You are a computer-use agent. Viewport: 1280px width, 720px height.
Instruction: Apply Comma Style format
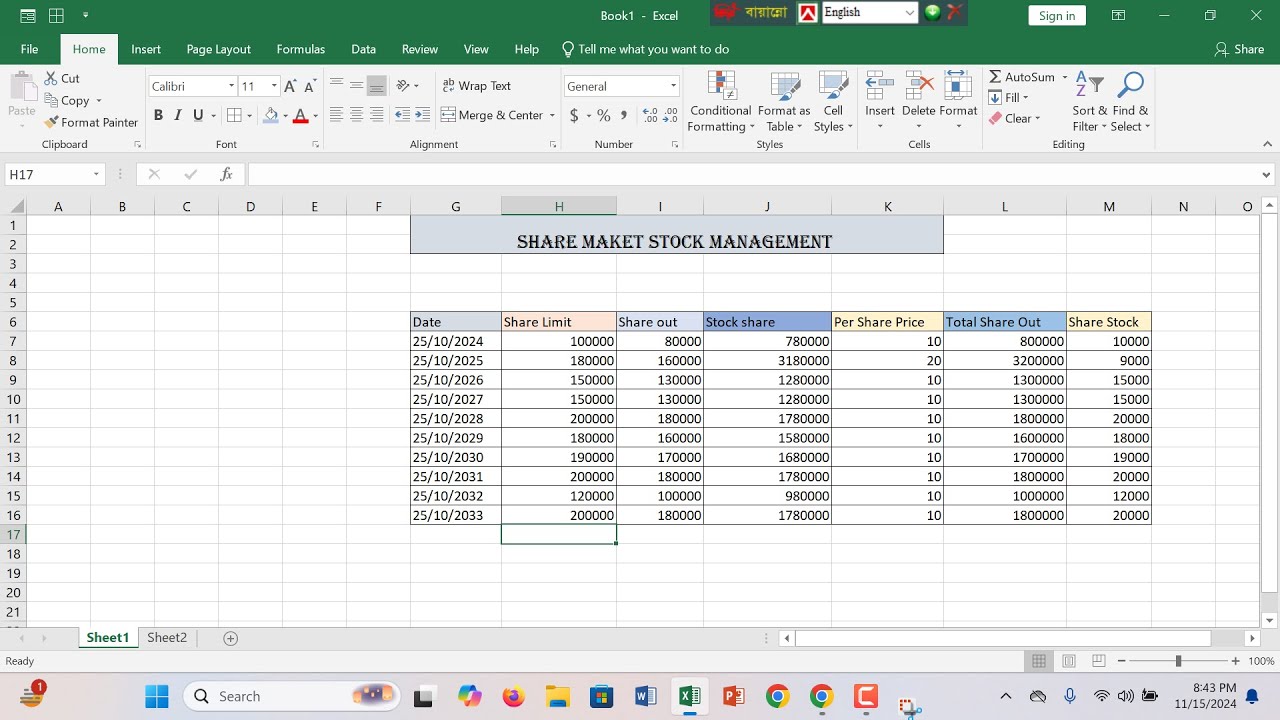pyautogui.click(x=624, y=115)
